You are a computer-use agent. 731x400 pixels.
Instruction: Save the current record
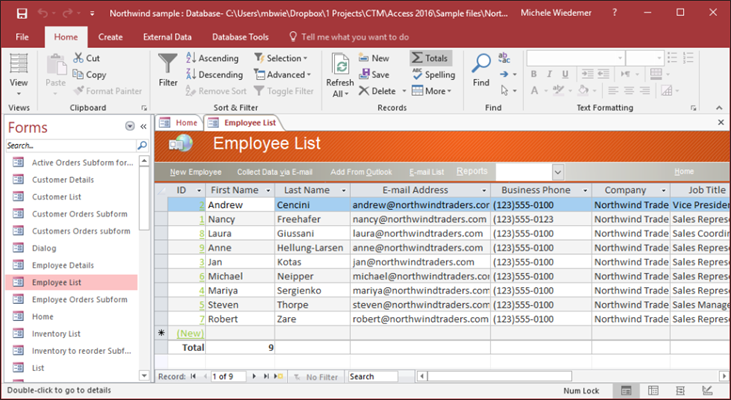click(374, 75)
